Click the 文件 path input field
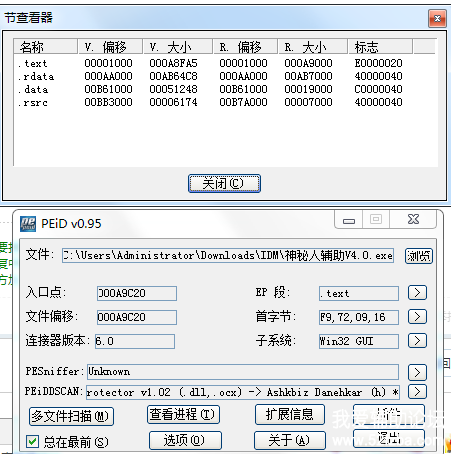This screenshot has height=454, width=451. click(x=228, y=256)
